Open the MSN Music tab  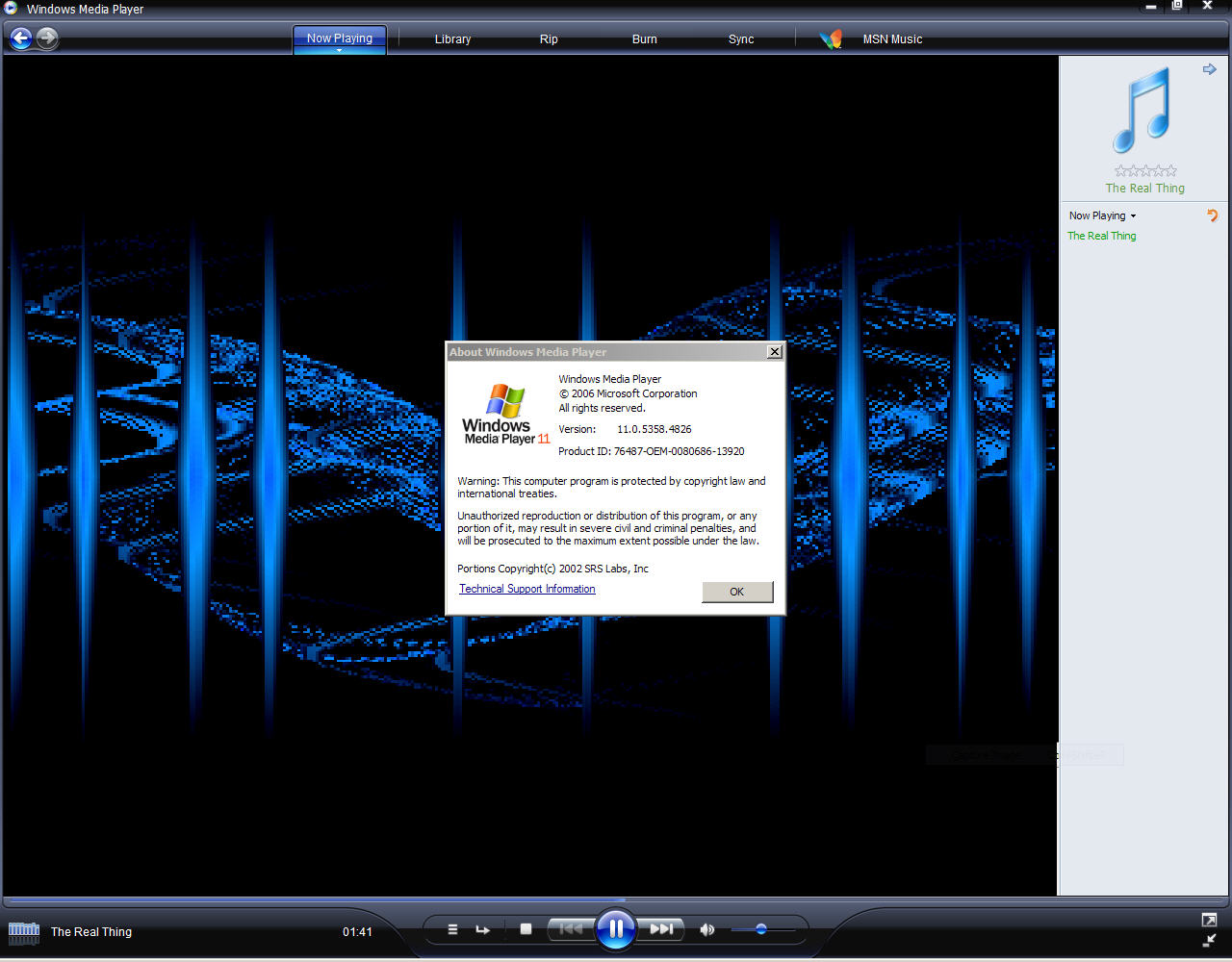[x=892, y=39]
